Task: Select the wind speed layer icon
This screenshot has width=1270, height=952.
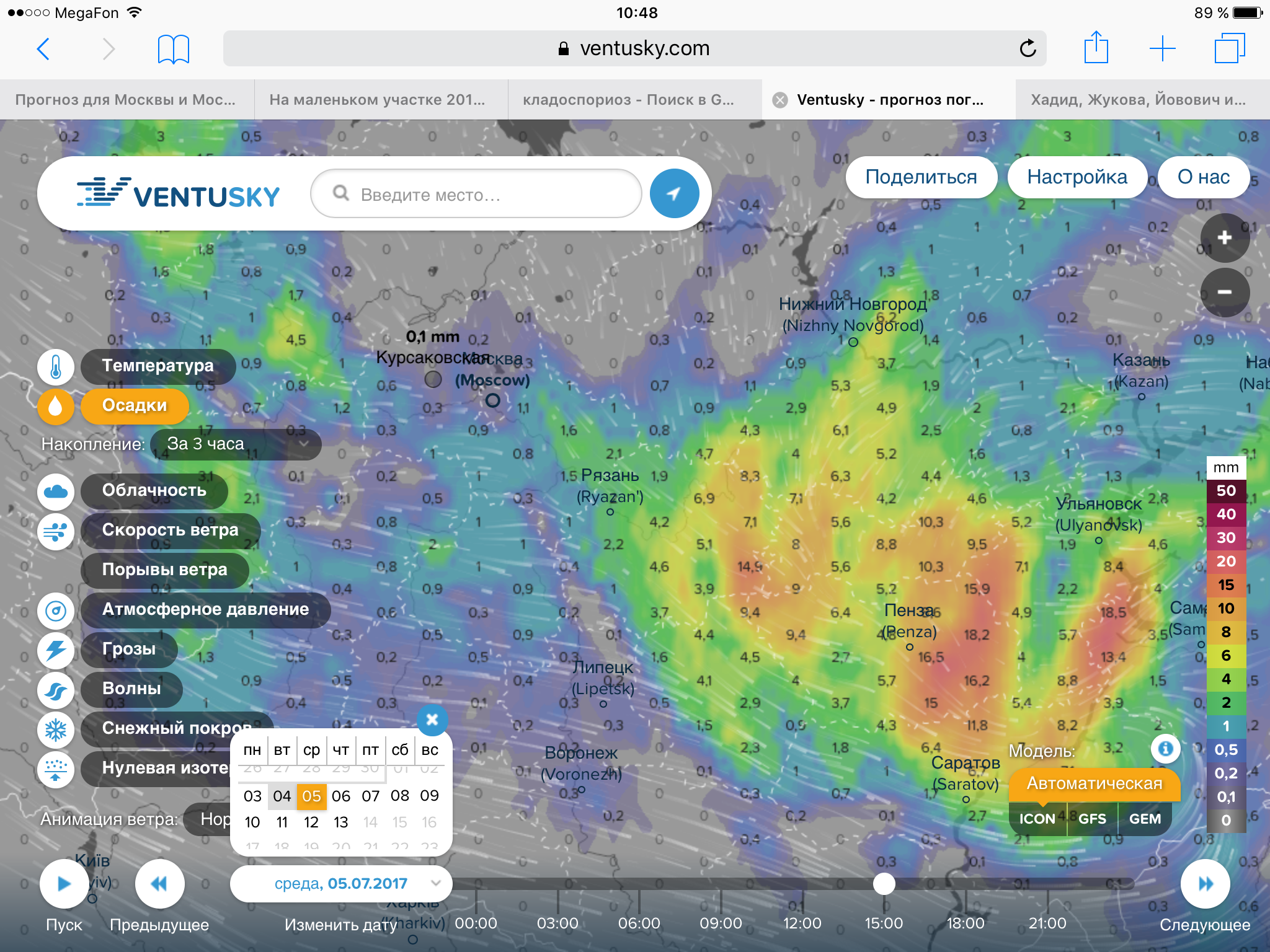Action: coord(55,531)
